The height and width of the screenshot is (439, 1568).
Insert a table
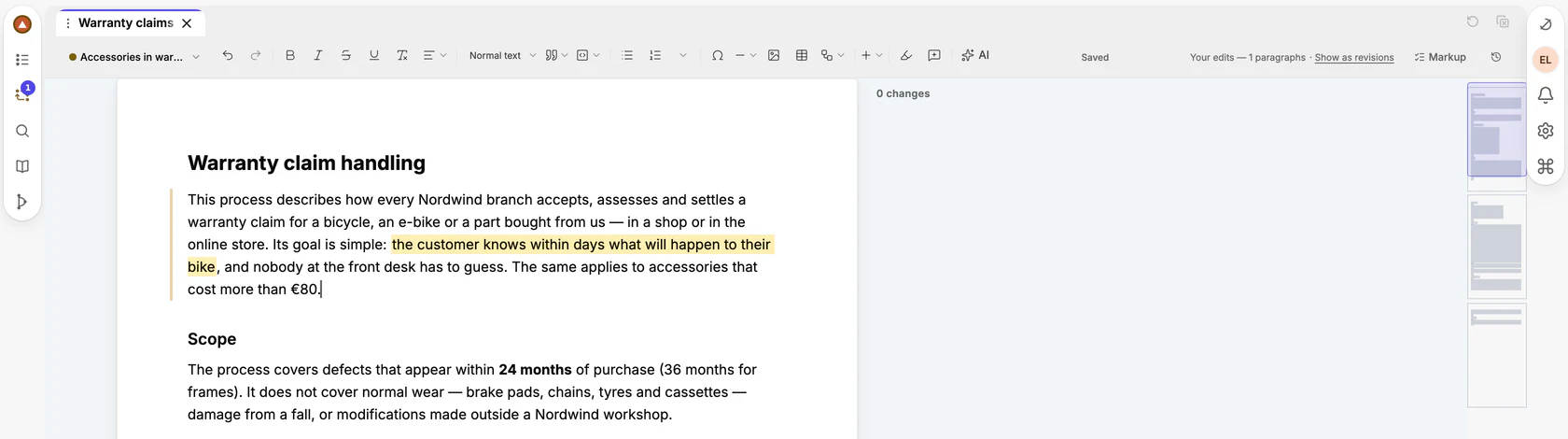pos(802,56)
